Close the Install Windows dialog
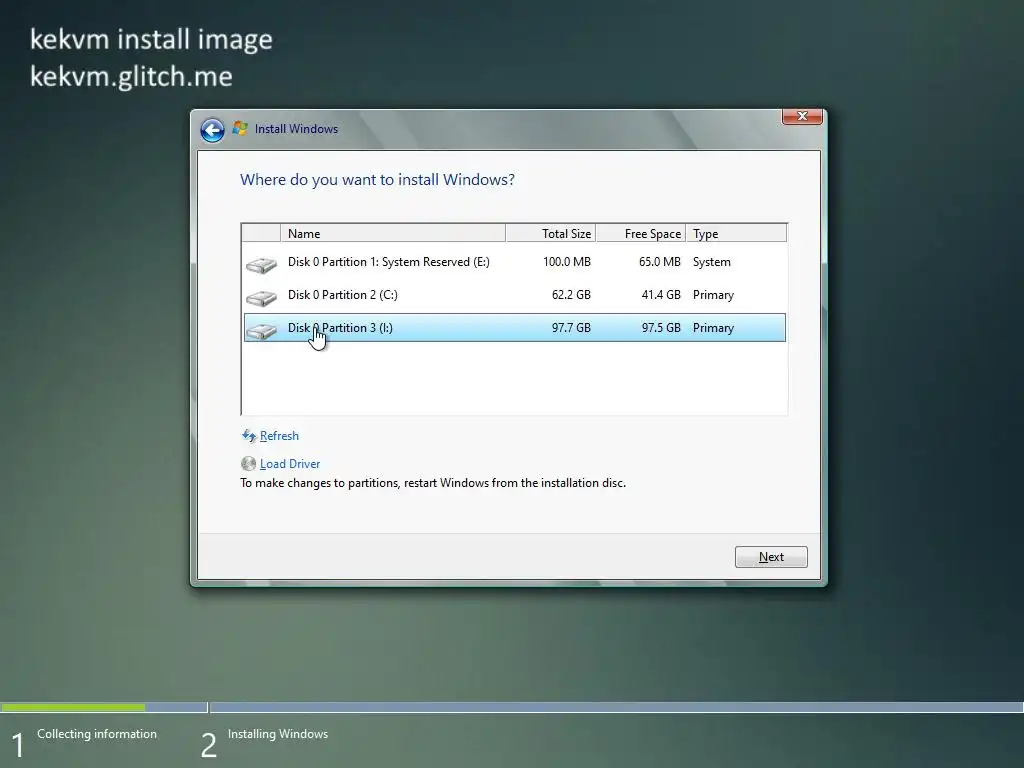 802,116
